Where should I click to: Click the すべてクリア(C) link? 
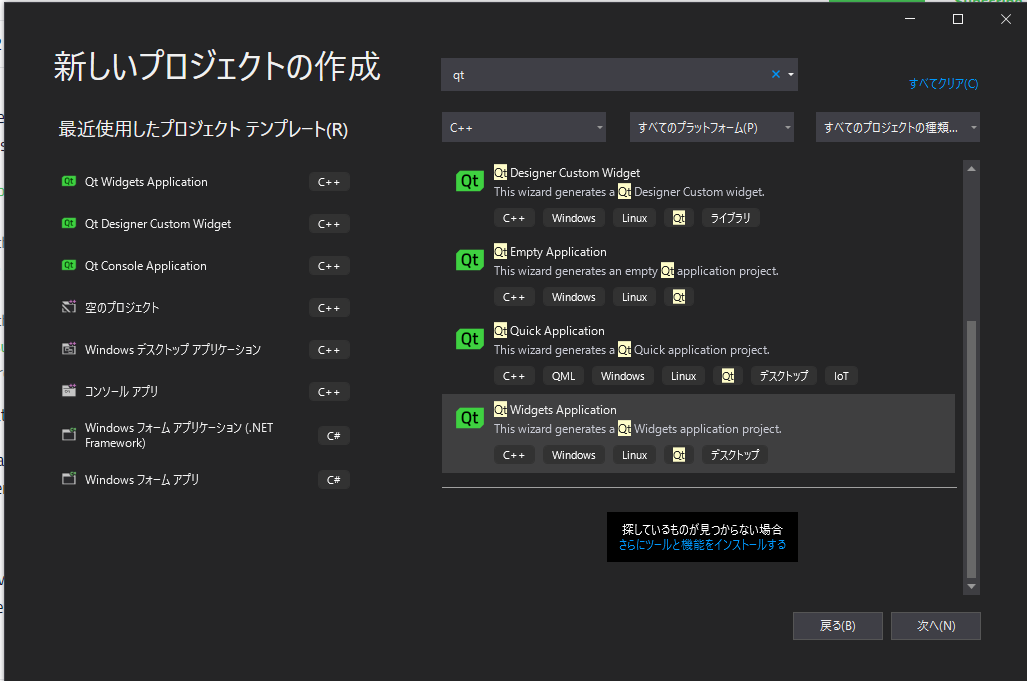tap(943, 84)
